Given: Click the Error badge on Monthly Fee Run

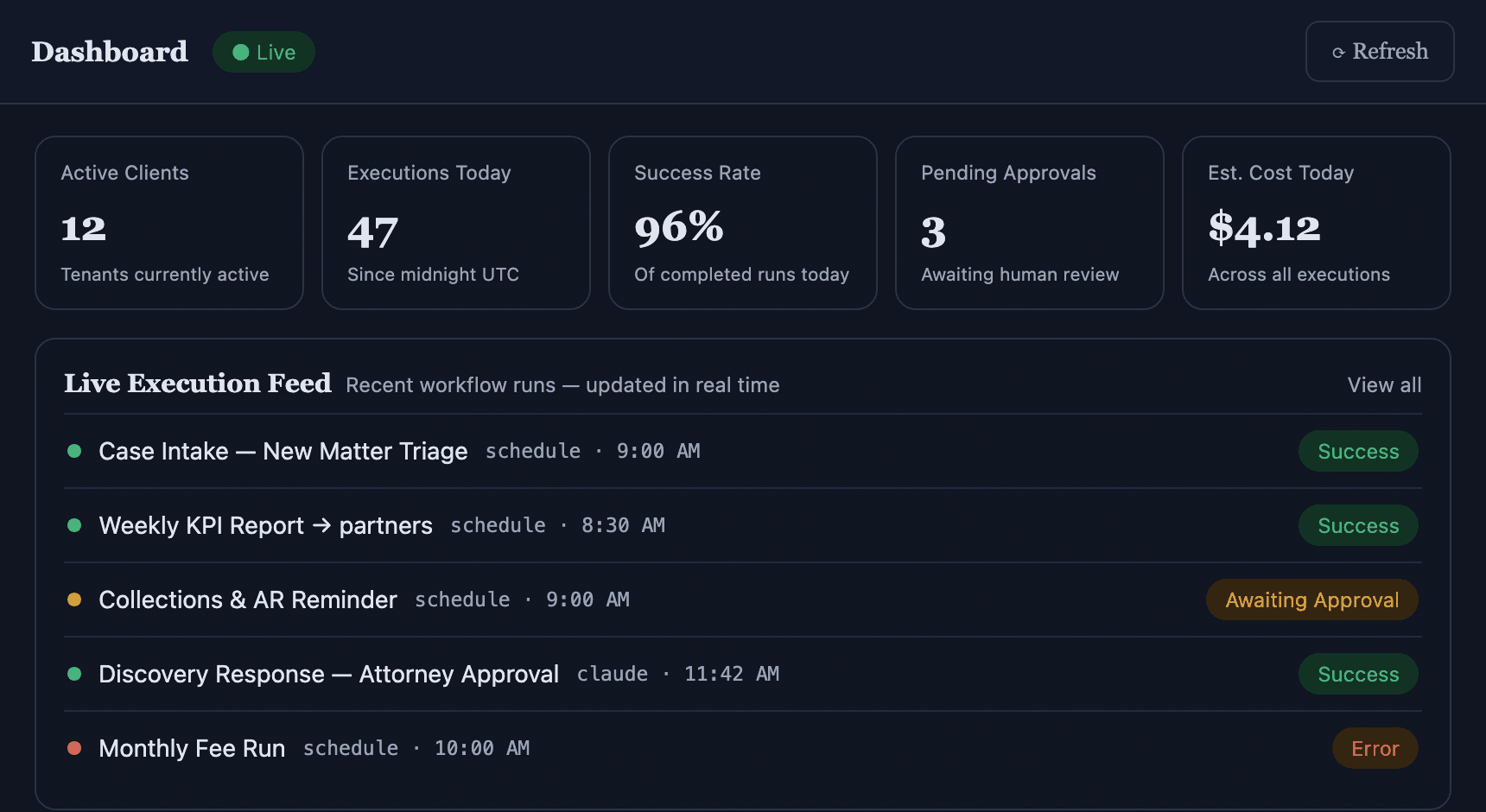Looking at the screenshot, I should tap(1375, 748).
